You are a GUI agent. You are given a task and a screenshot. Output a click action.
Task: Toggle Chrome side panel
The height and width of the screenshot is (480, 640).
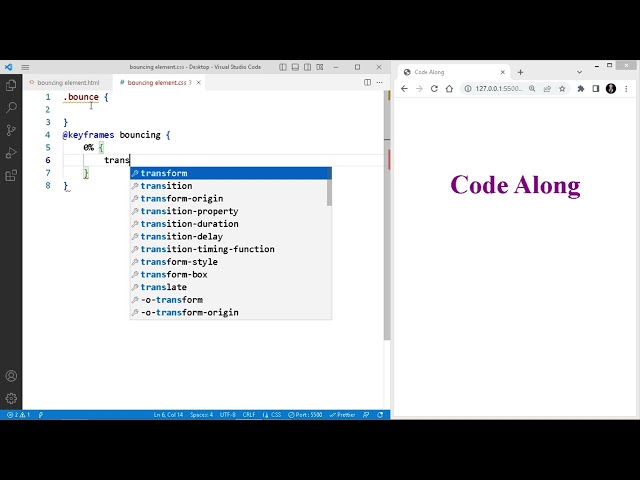tap(596, 89)
